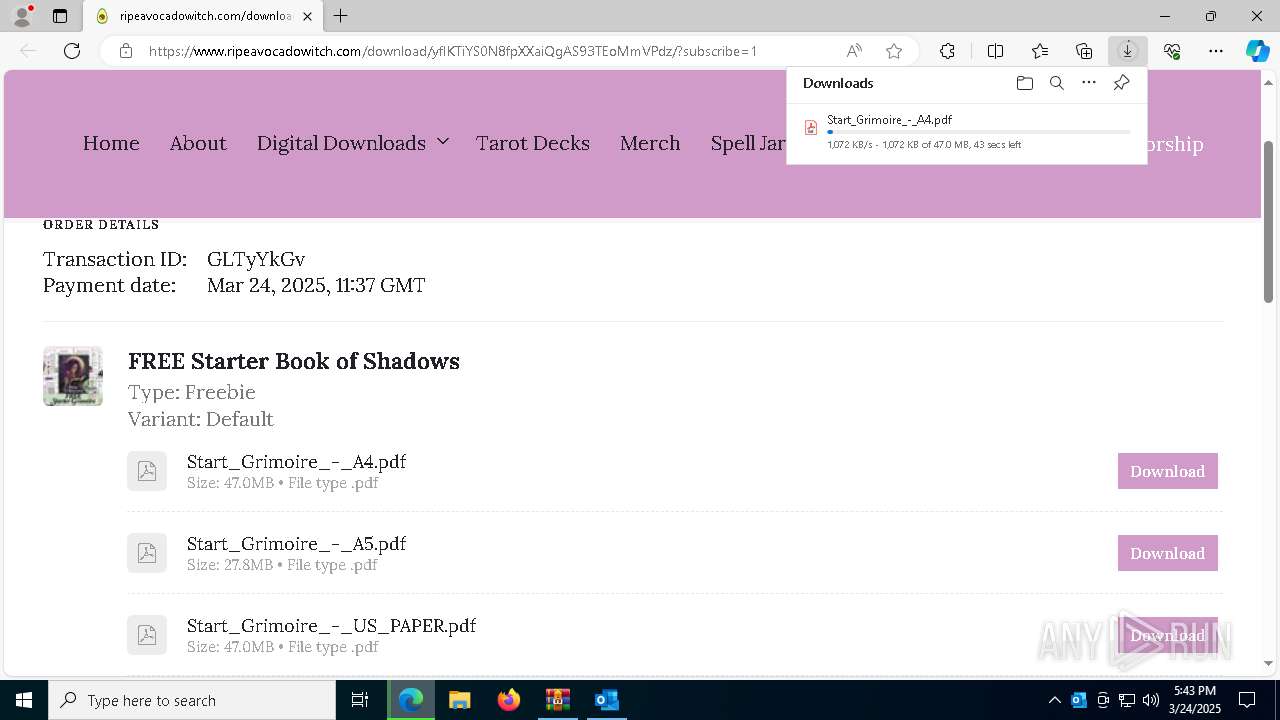This screenshot has width=1280, height=720.
Task: Download Start_Grimoire_-_A5.pdf
Action: coord(1168,553)
